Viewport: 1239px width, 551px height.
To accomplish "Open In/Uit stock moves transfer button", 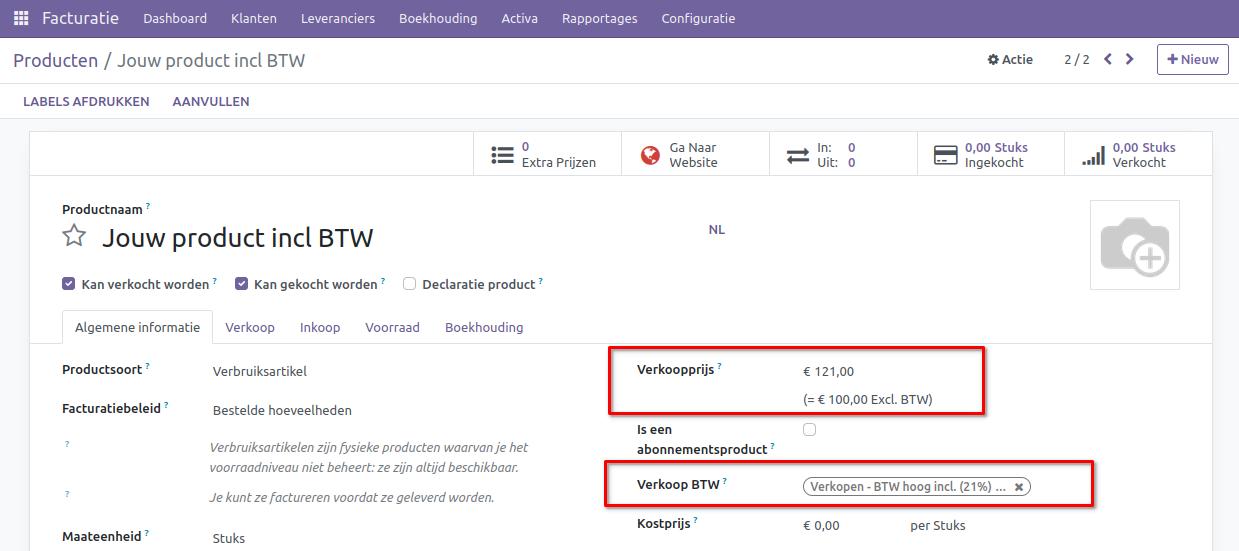I will point(843,155).
